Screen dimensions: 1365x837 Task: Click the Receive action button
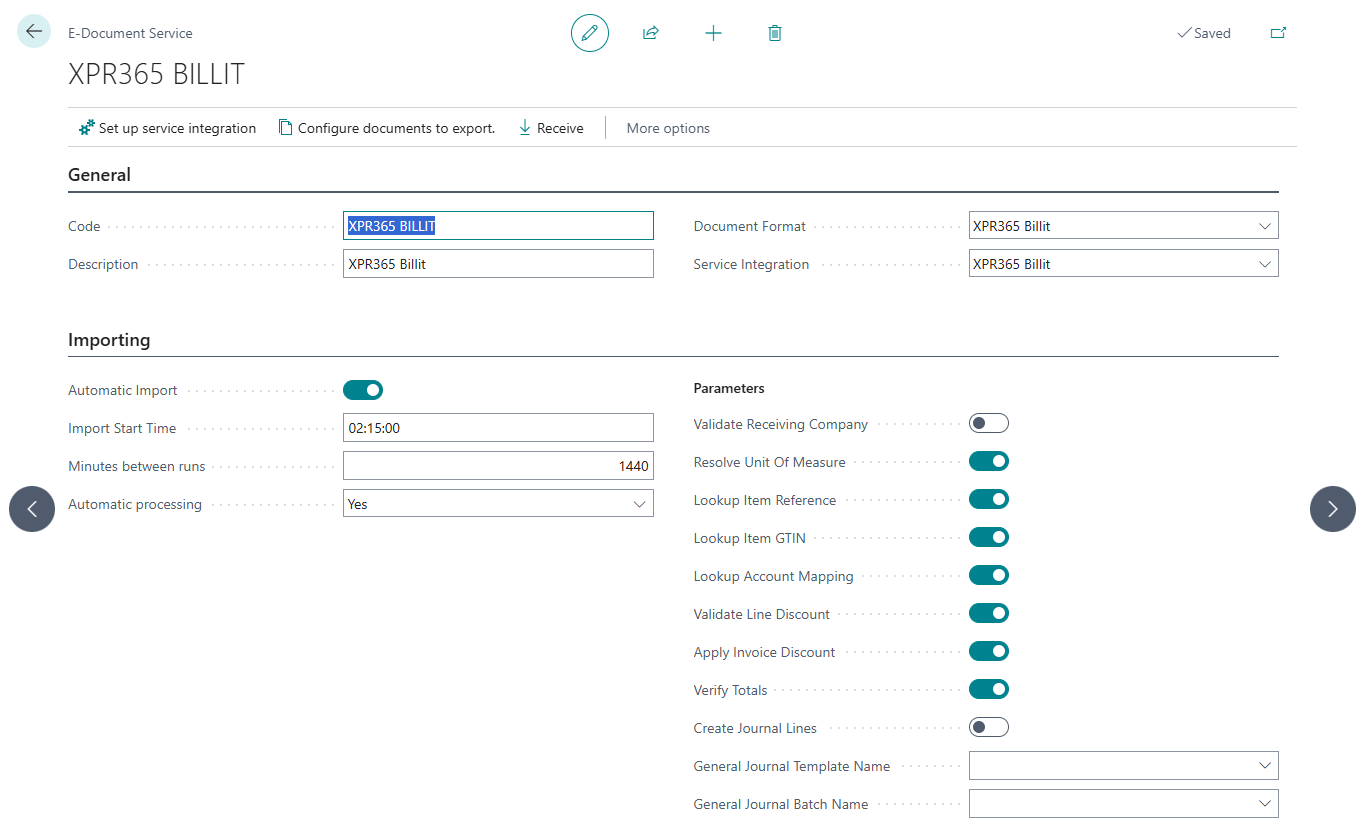[x=551, y=128]
